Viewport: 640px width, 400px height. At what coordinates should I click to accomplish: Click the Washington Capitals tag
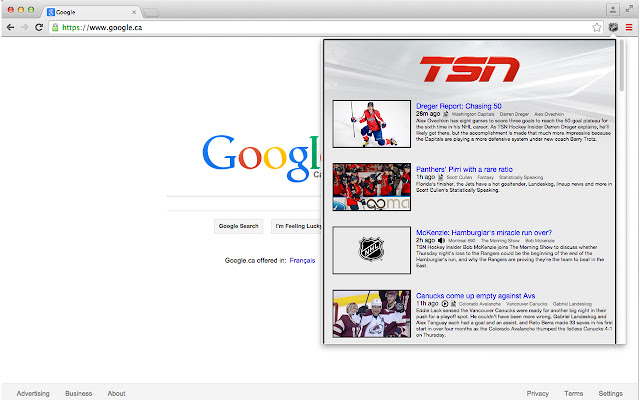tap(473, 114)
